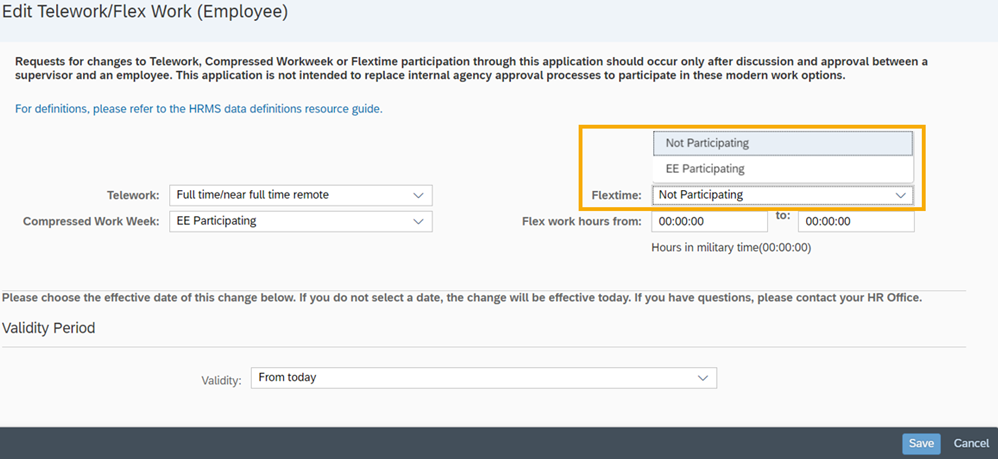Open the HRMS data definitions resource guide link
Viewport: 998px width, 459px height.
point(198,108)
